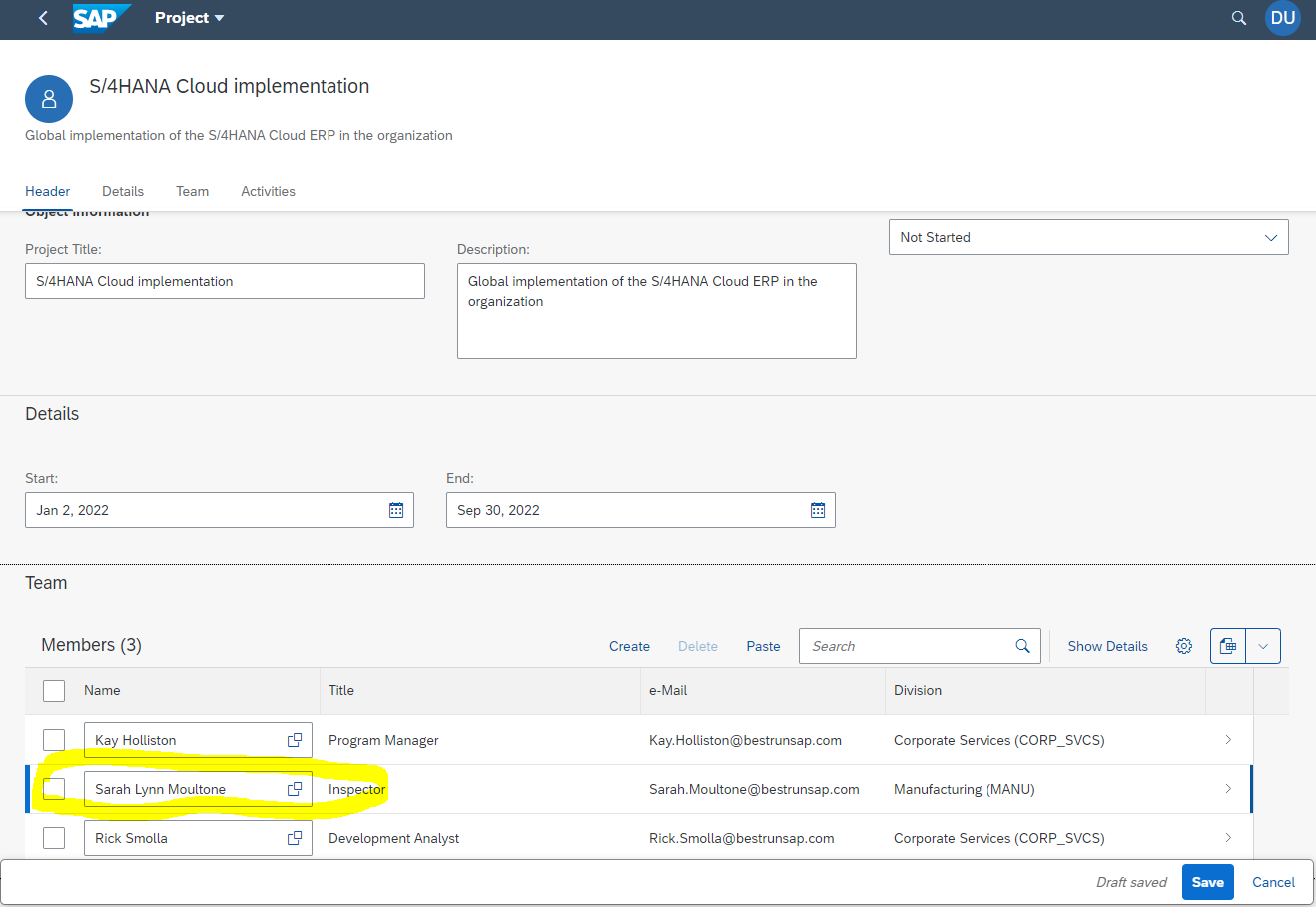The height and width of the screenshot is (907, 1316).
Task: Open the DU user avatar menu
Action: coord(1283,18)
